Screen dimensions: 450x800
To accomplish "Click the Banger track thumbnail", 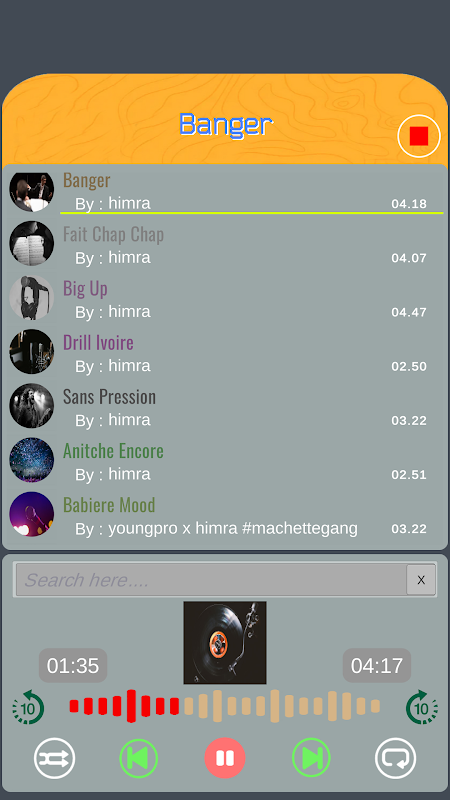I will pyautogui.click(x=32, y=192).
